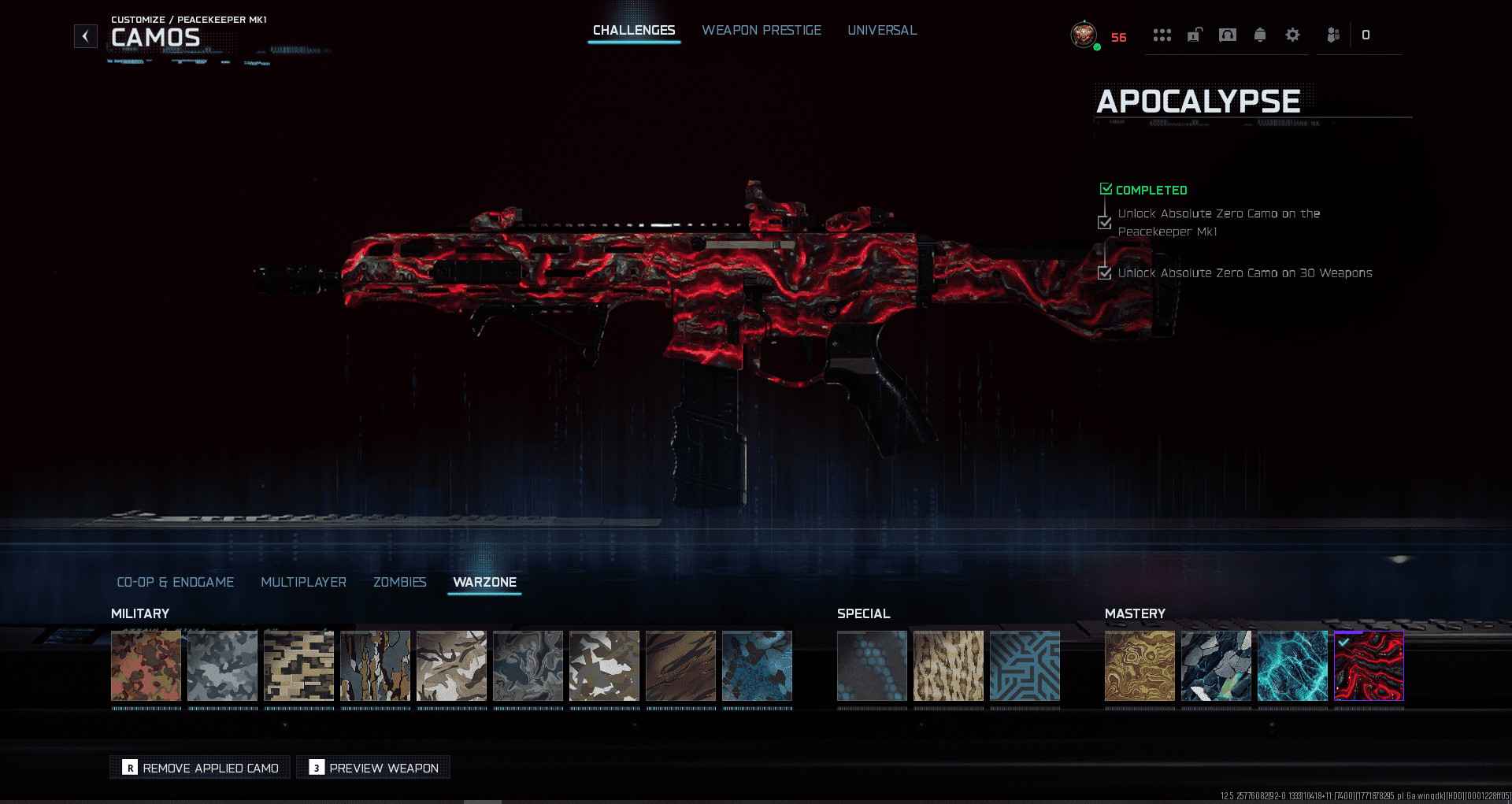This screenshot has height=804, width=1512.
Task: Select the brown tiger stripe Military camo
Action: (x=680, y=666)
